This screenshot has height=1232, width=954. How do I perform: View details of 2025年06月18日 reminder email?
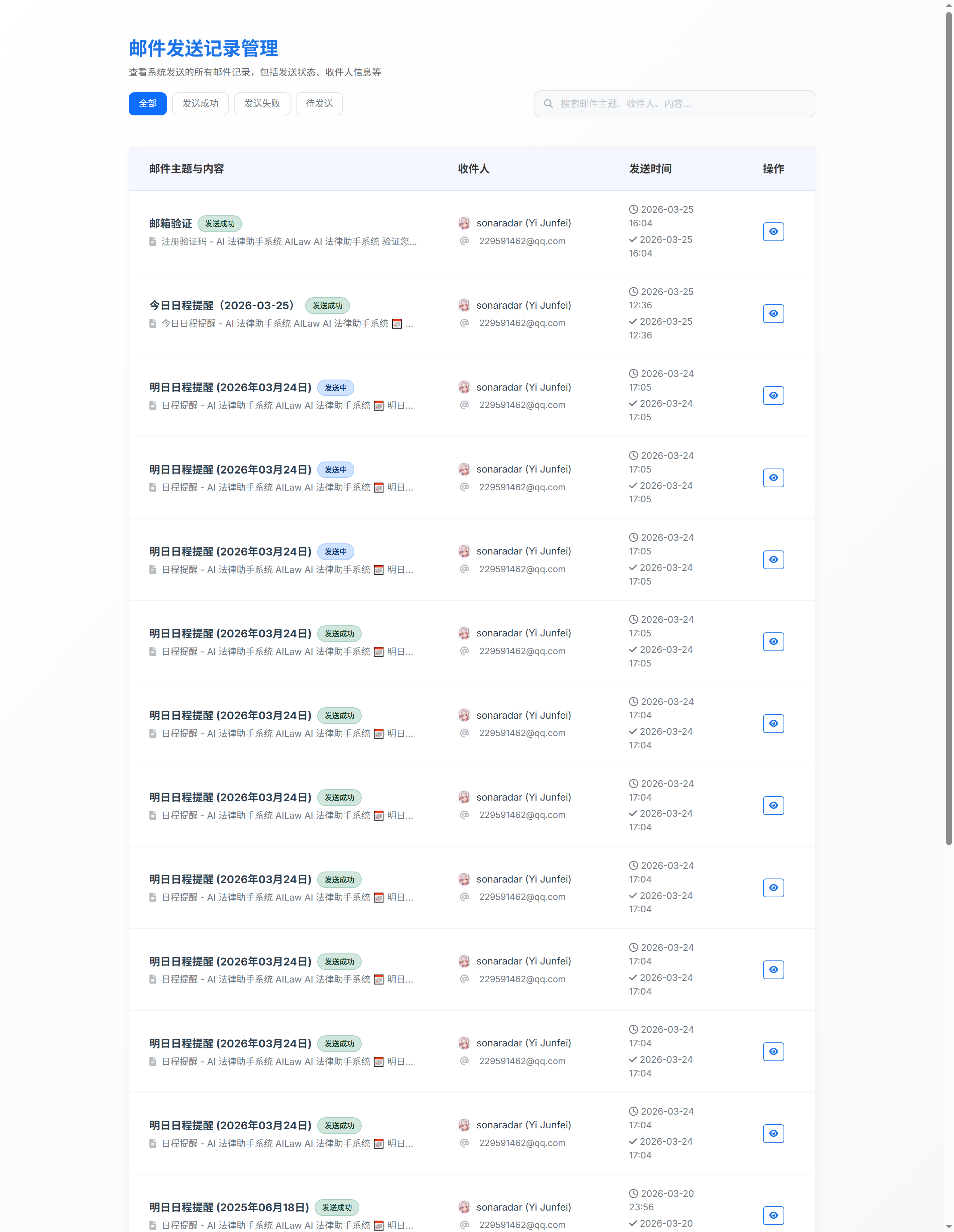[773, 1215]
